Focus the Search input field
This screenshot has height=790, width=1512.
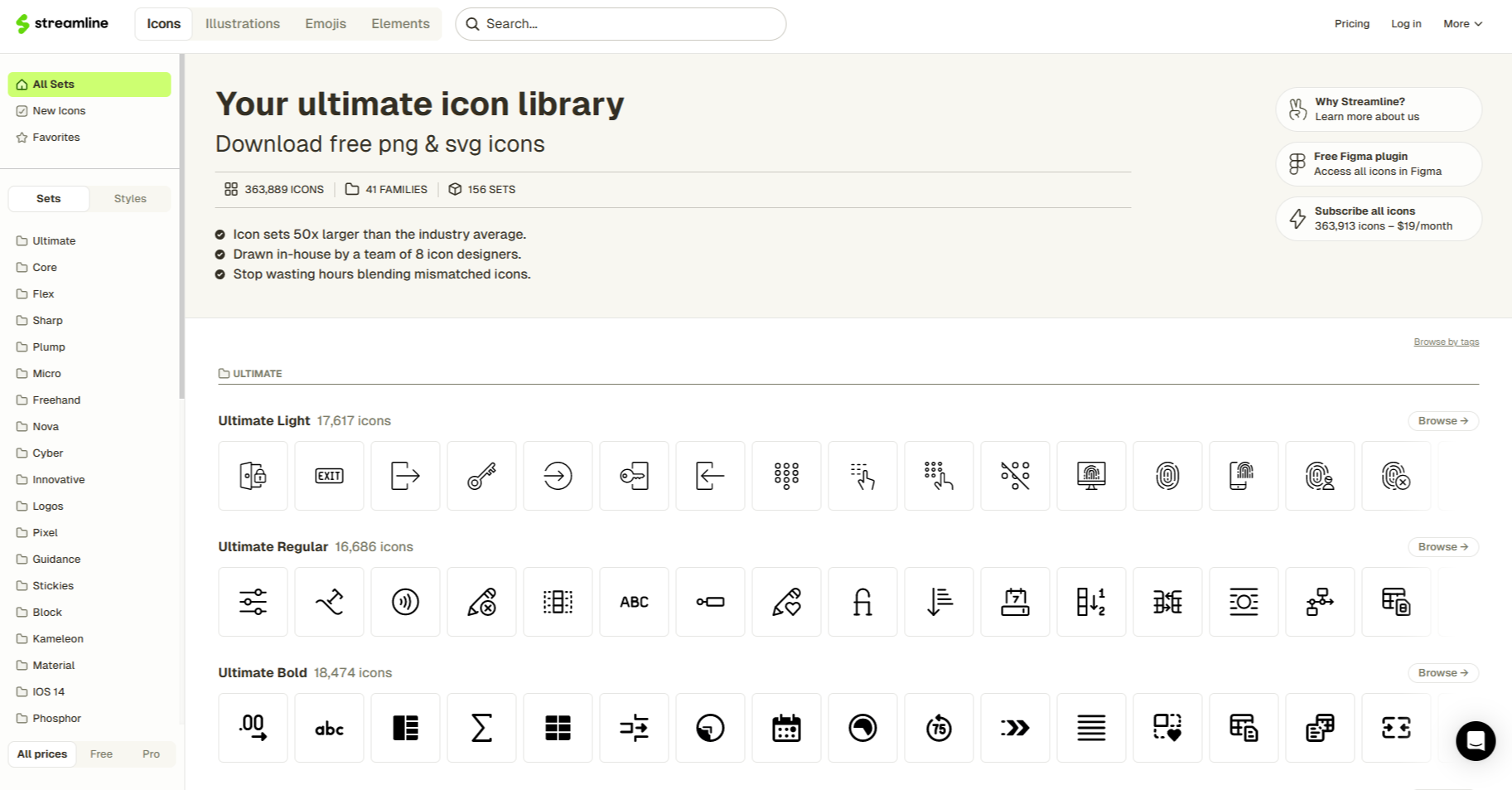621,24
